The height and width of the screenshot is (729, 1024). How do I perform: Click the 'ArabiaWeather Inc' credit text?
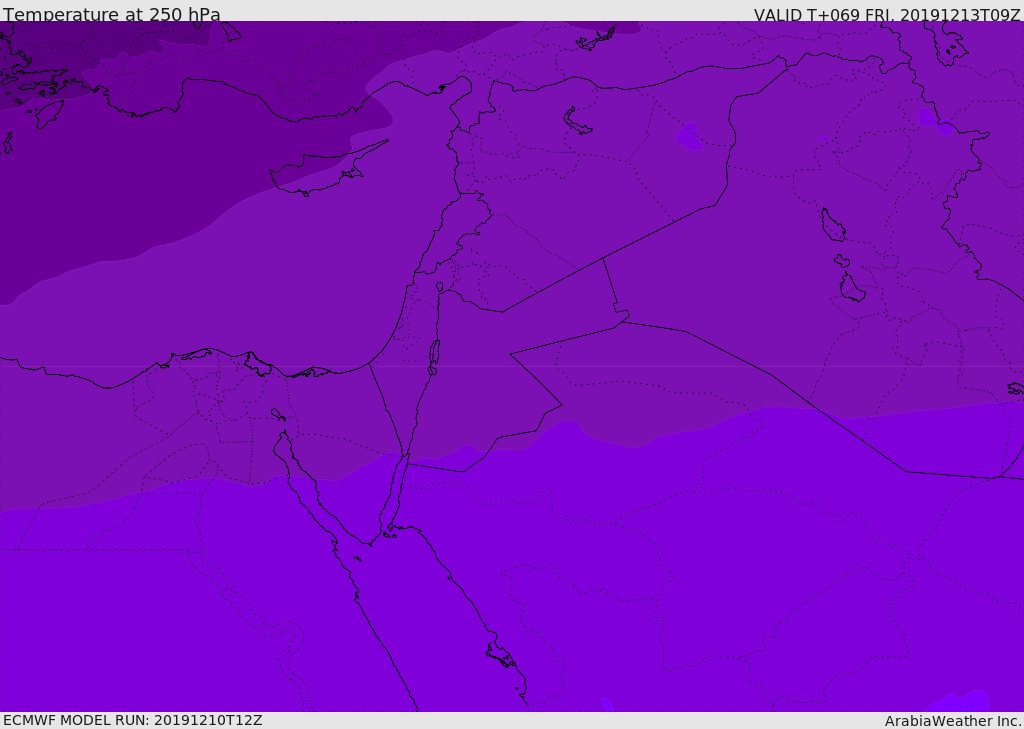[952, 721]
